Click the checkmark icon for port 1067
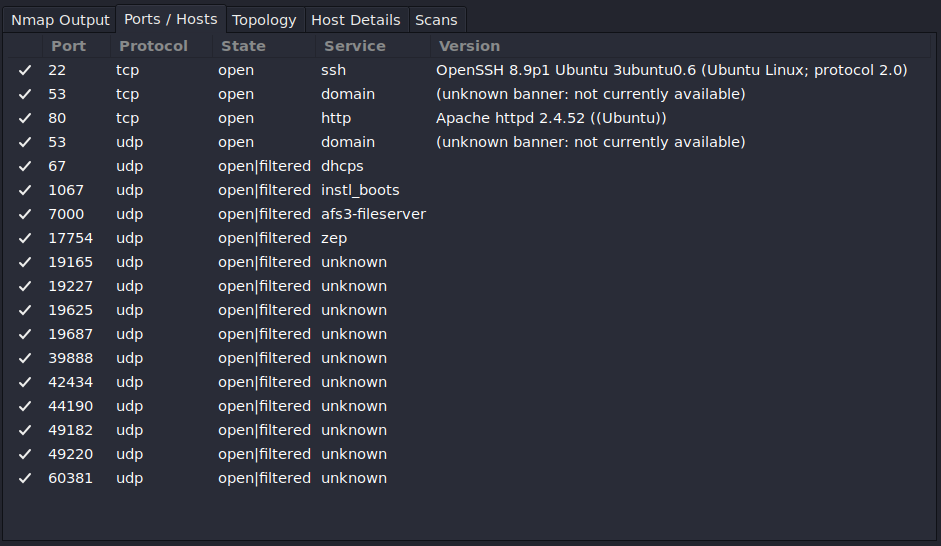The image size is (941, 546). pos(25,190)
